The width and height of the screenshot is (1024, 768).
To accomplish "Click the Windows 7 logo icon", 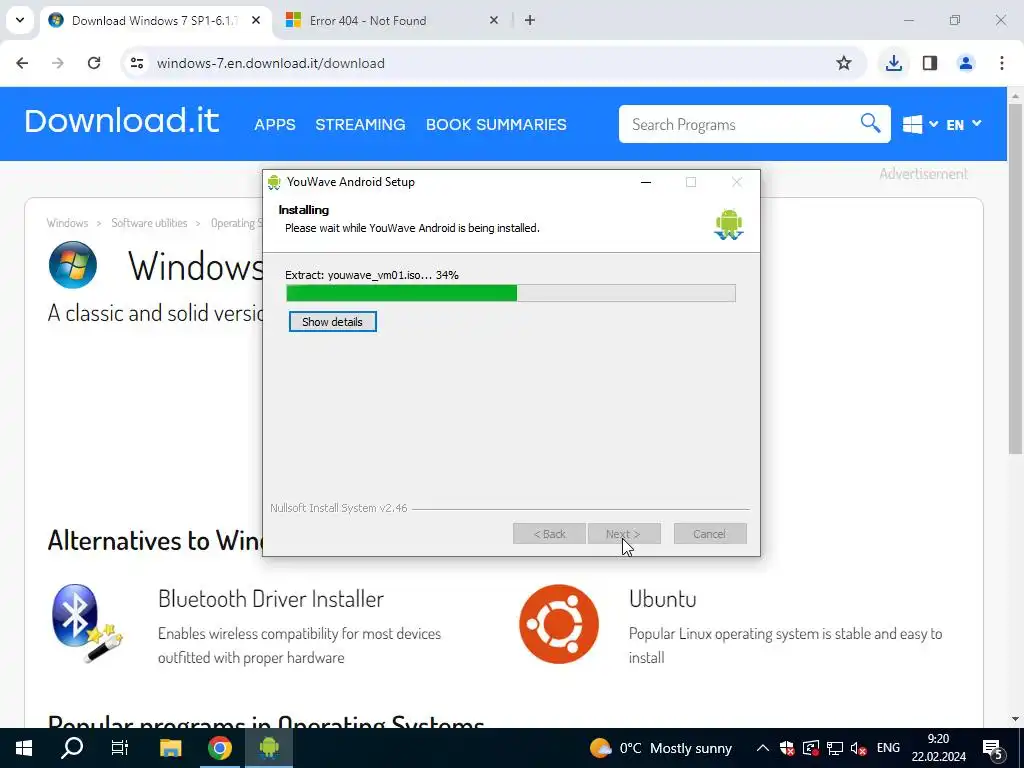I will pos(73,265).
